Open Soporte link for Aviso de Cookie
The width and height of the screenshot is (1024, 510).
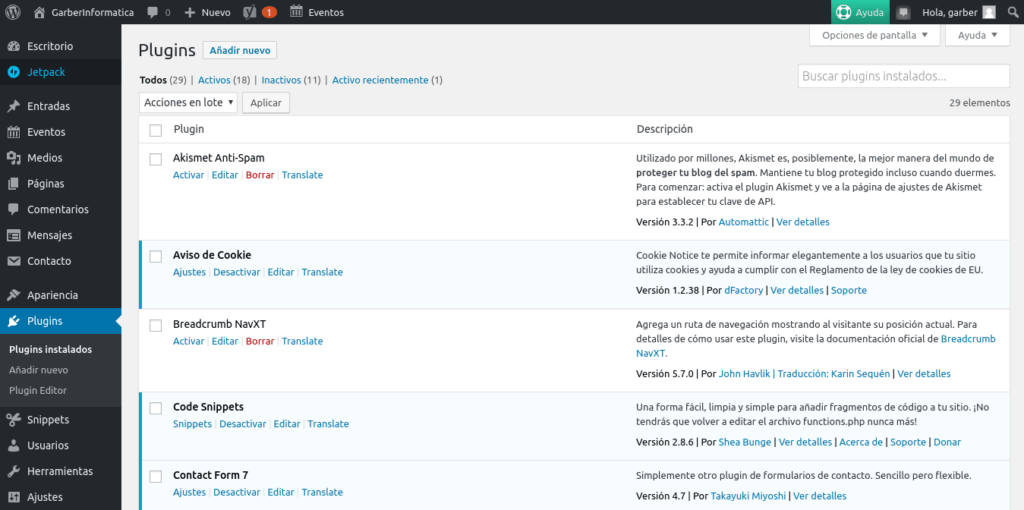(849, 290)
